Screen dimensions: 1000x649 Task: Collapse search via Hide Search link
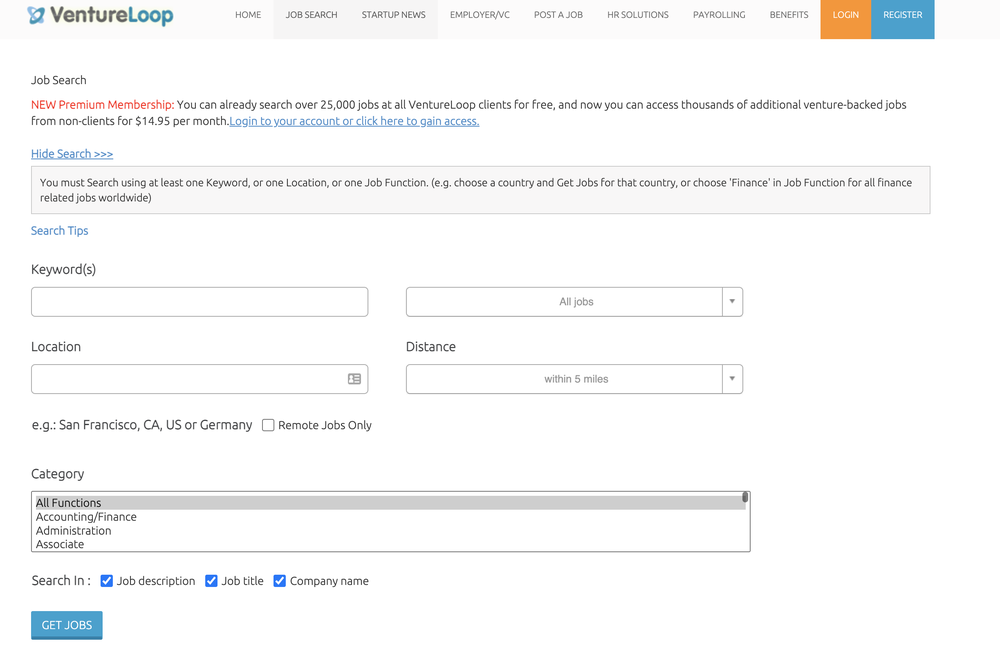click(72, 154)
